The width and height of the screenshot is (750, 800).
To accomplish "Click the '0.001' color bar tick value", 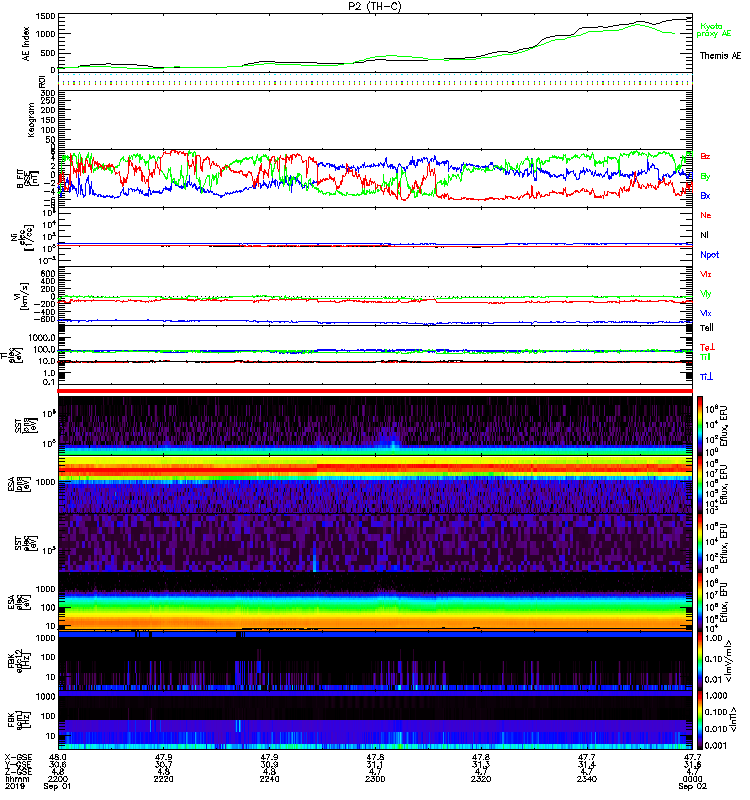I will (x=716, y=746).
